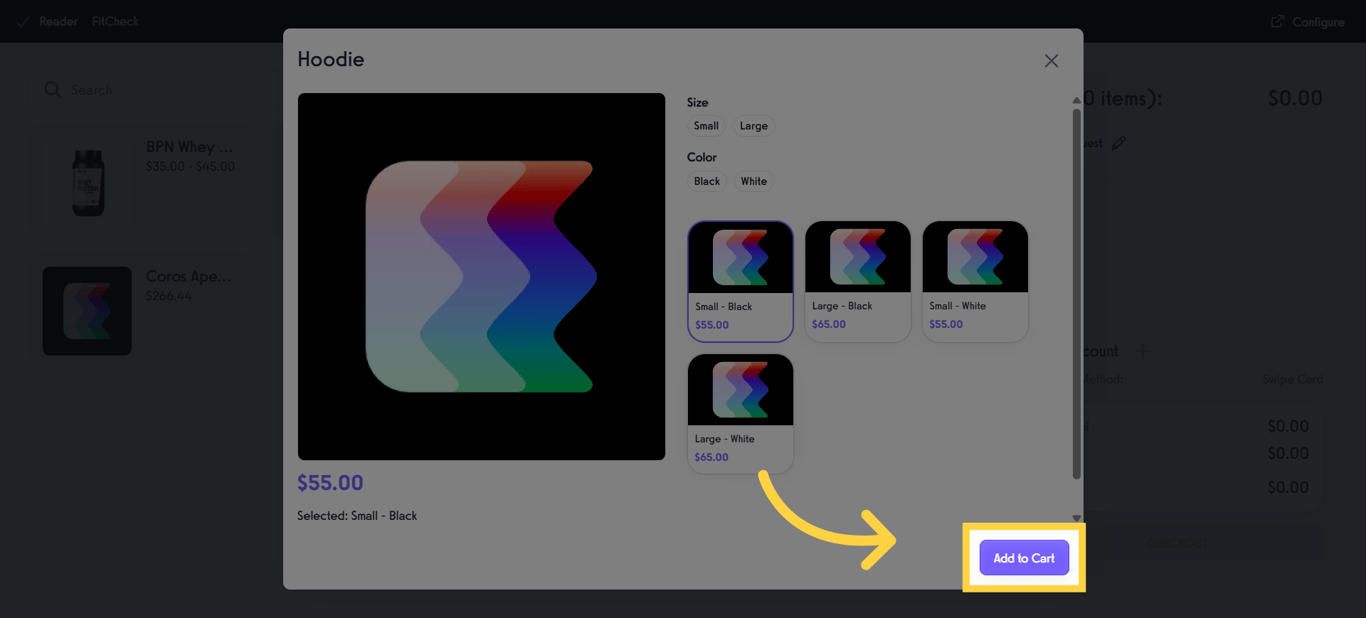This screenshot has height=618, width=1366.
Task: Choose the White color option
Action: (x=754, y=181)
